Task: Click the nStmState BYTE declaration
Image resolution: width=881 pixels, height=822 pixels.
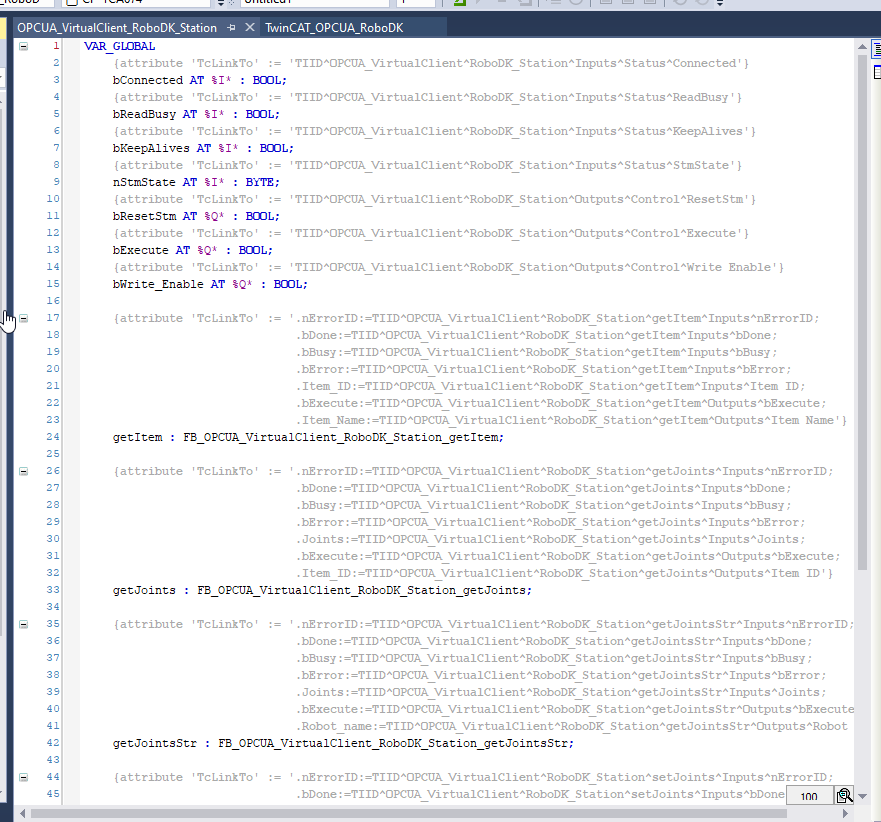Action: click(x=196, y=182)
